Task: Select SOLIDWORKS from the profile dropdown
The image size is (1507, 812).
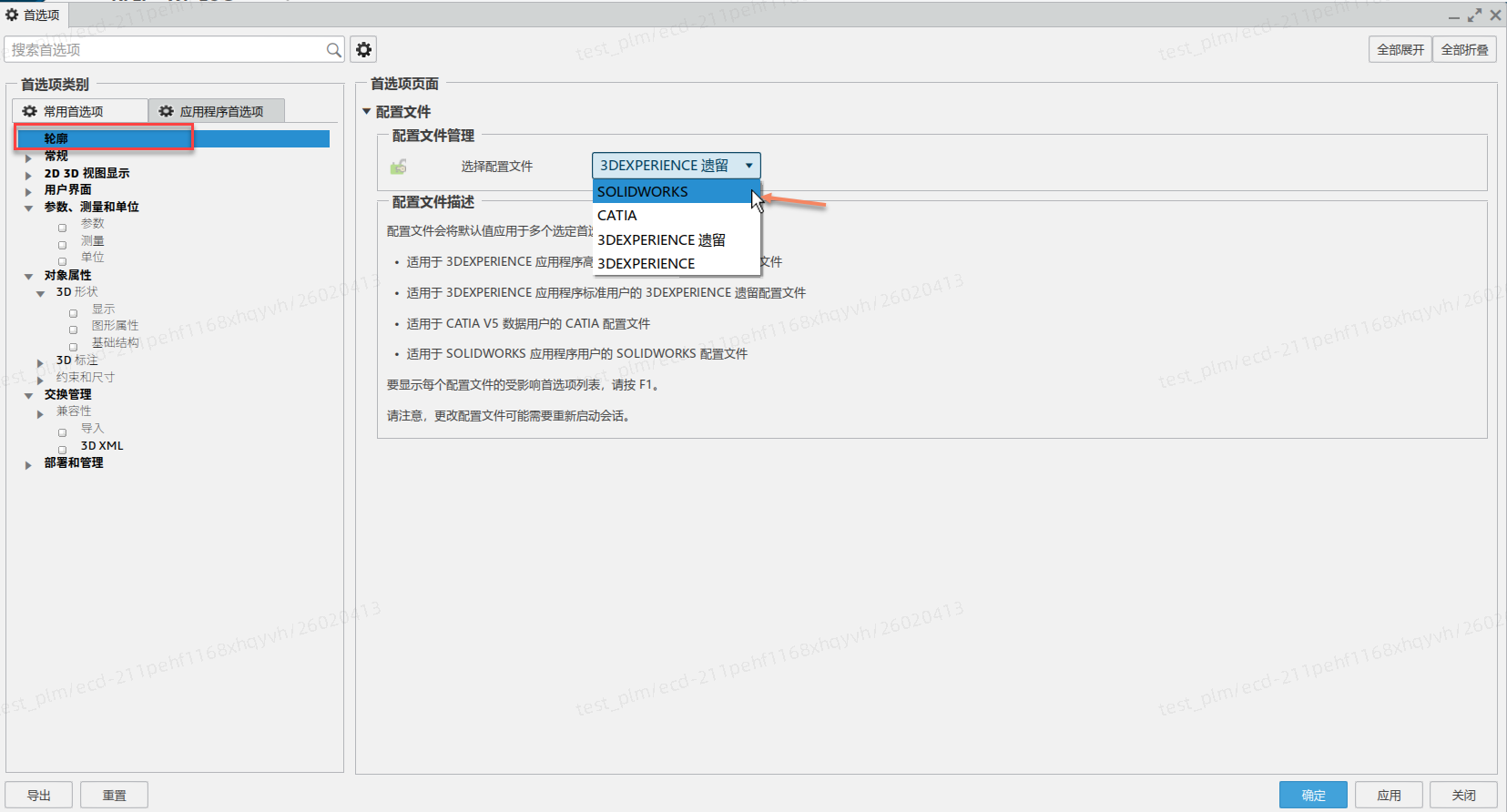Action: point(677,191)
